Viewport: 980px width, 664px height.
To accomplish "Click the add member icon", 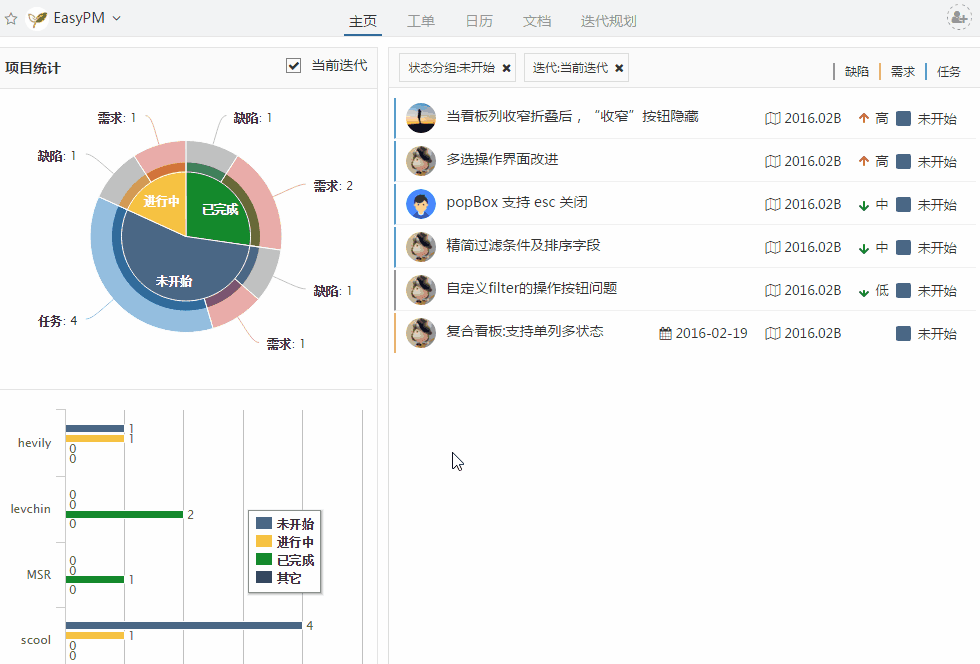I will [x=959, y=18].
